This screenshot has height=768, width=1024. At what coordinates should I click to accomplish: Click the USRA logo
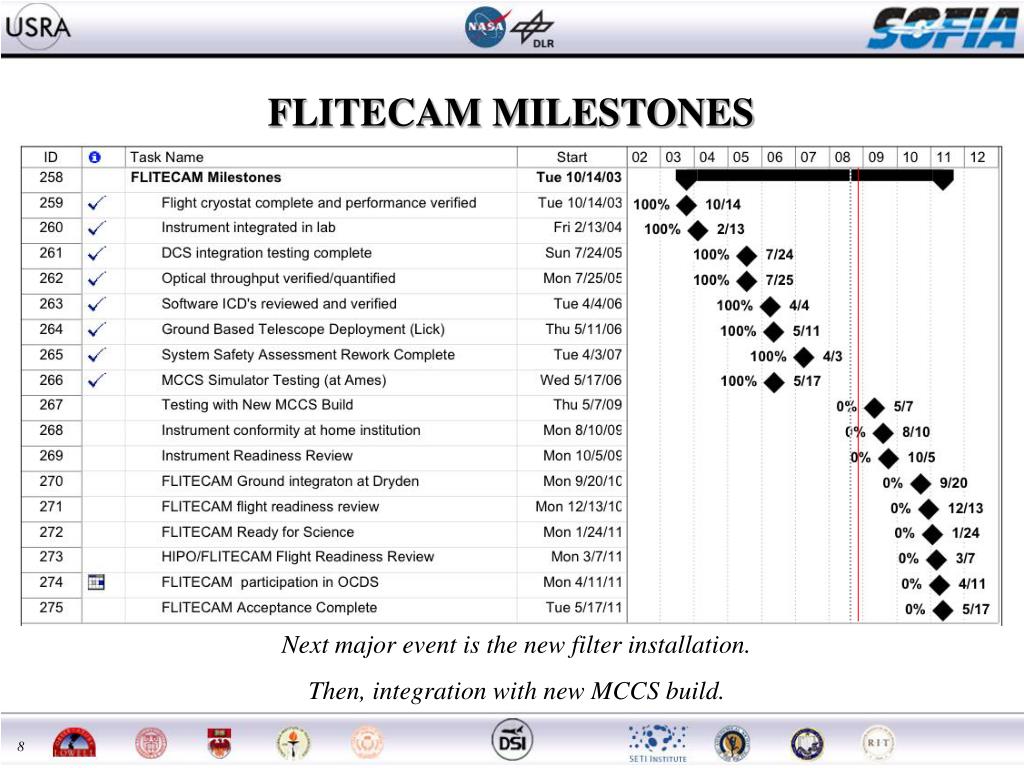click(x=38, y=27)
